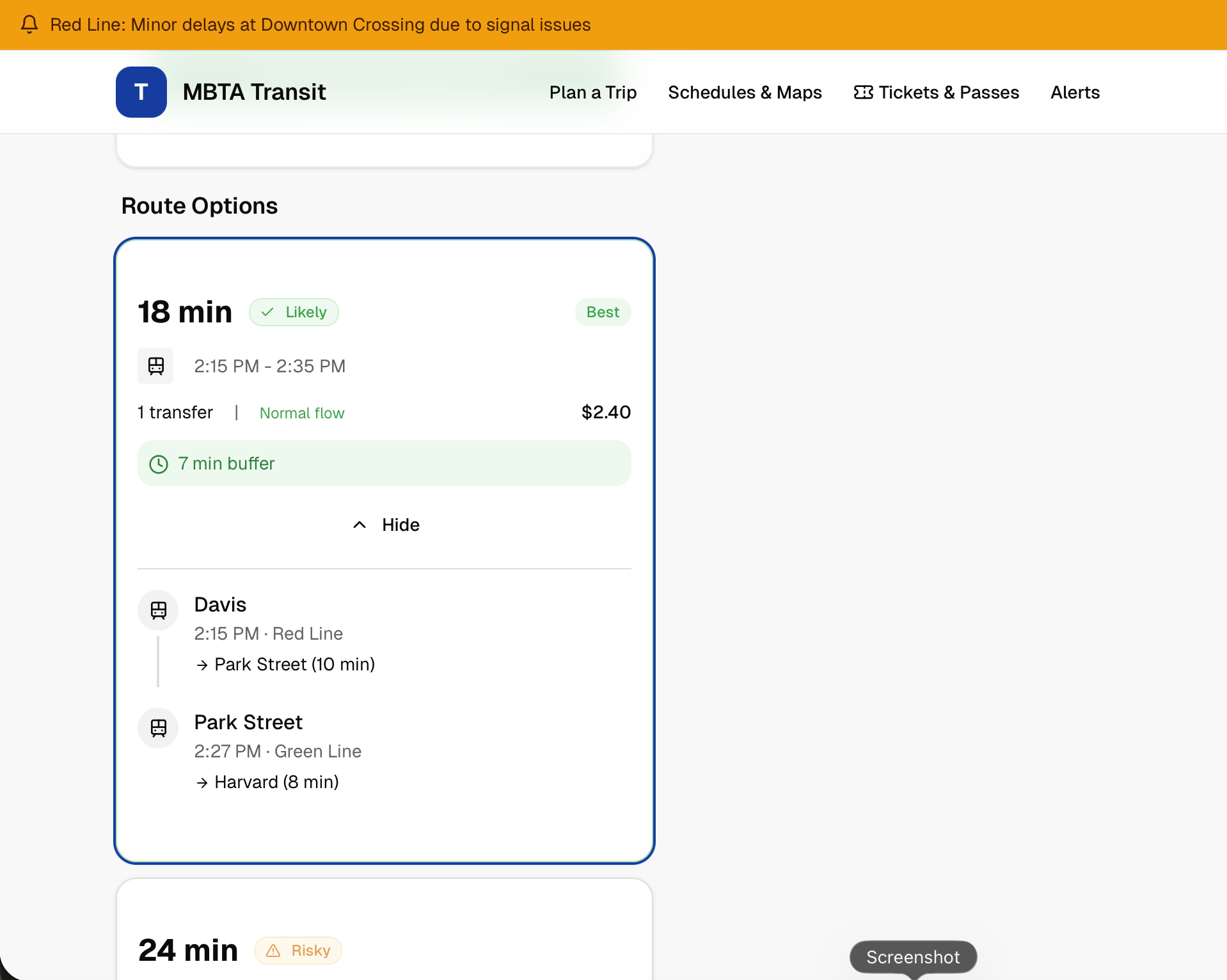1227x980 pixels.
Task: Click the Park Street station heading
Action: click(x=248, y=722)
